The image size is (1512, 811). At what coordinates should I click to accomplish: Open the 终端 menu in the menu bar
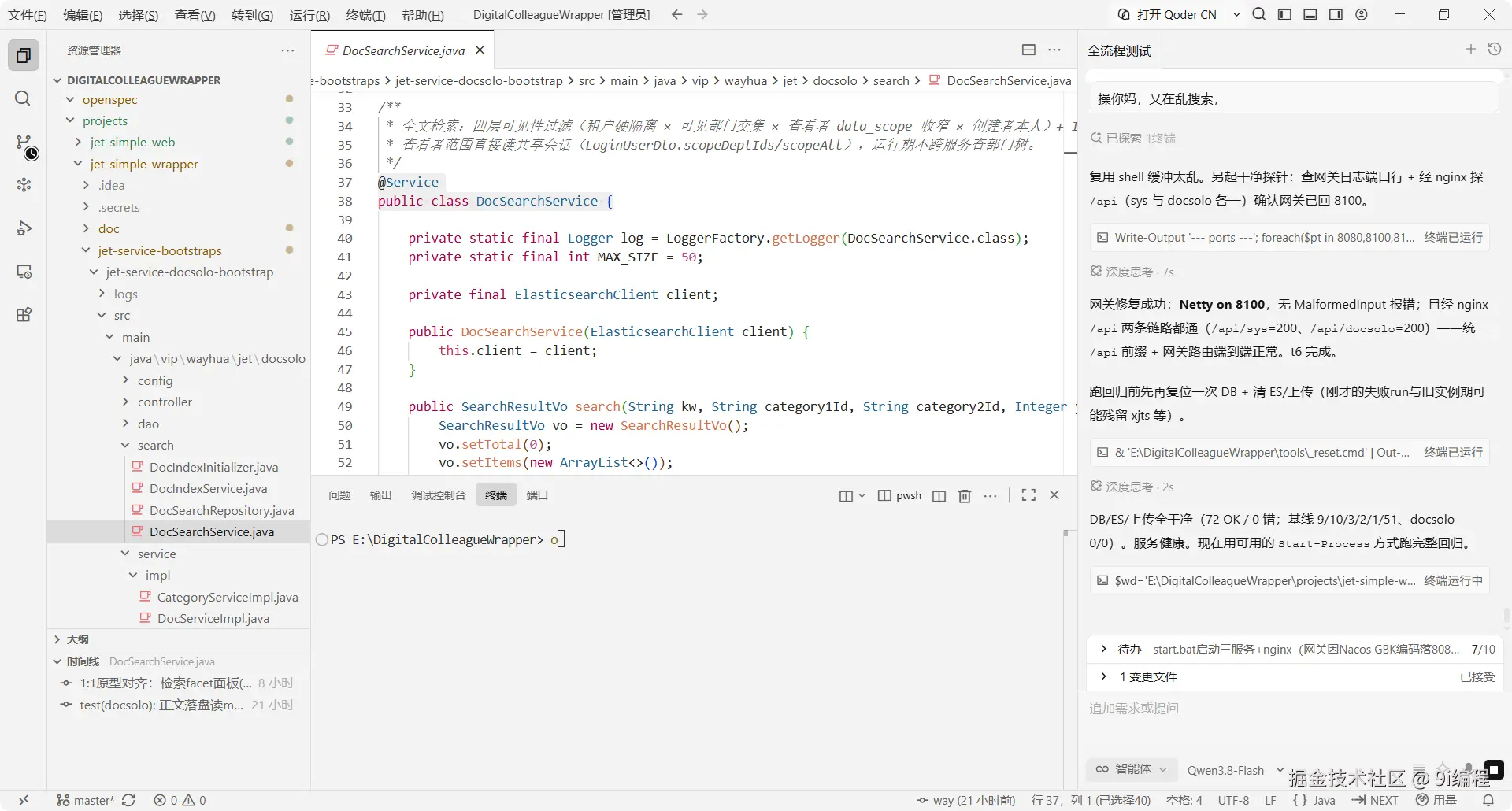click(365, 15)
